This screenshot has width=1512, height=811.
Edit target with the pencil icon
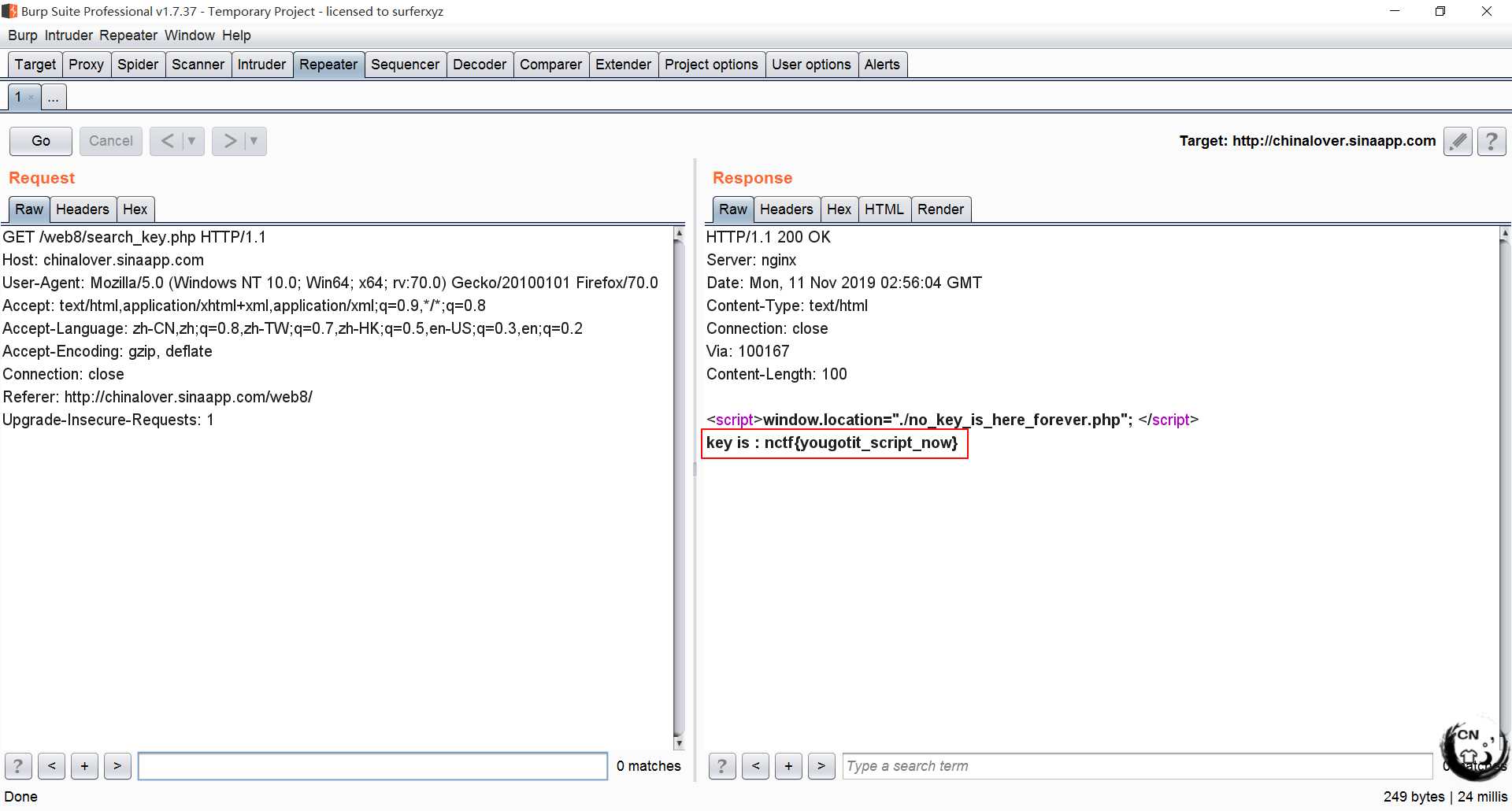click(x=1458, y=141)
